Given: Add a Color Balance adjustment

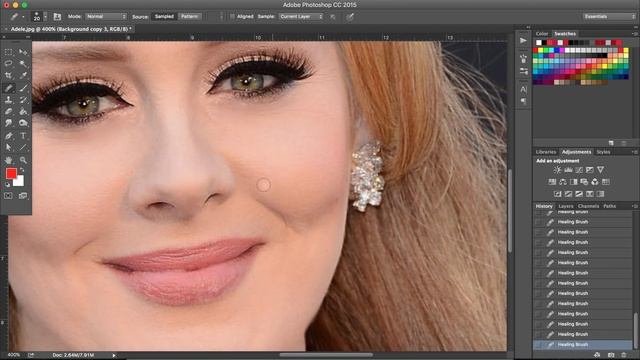Looking at the screenshot, I should point(563,182).
